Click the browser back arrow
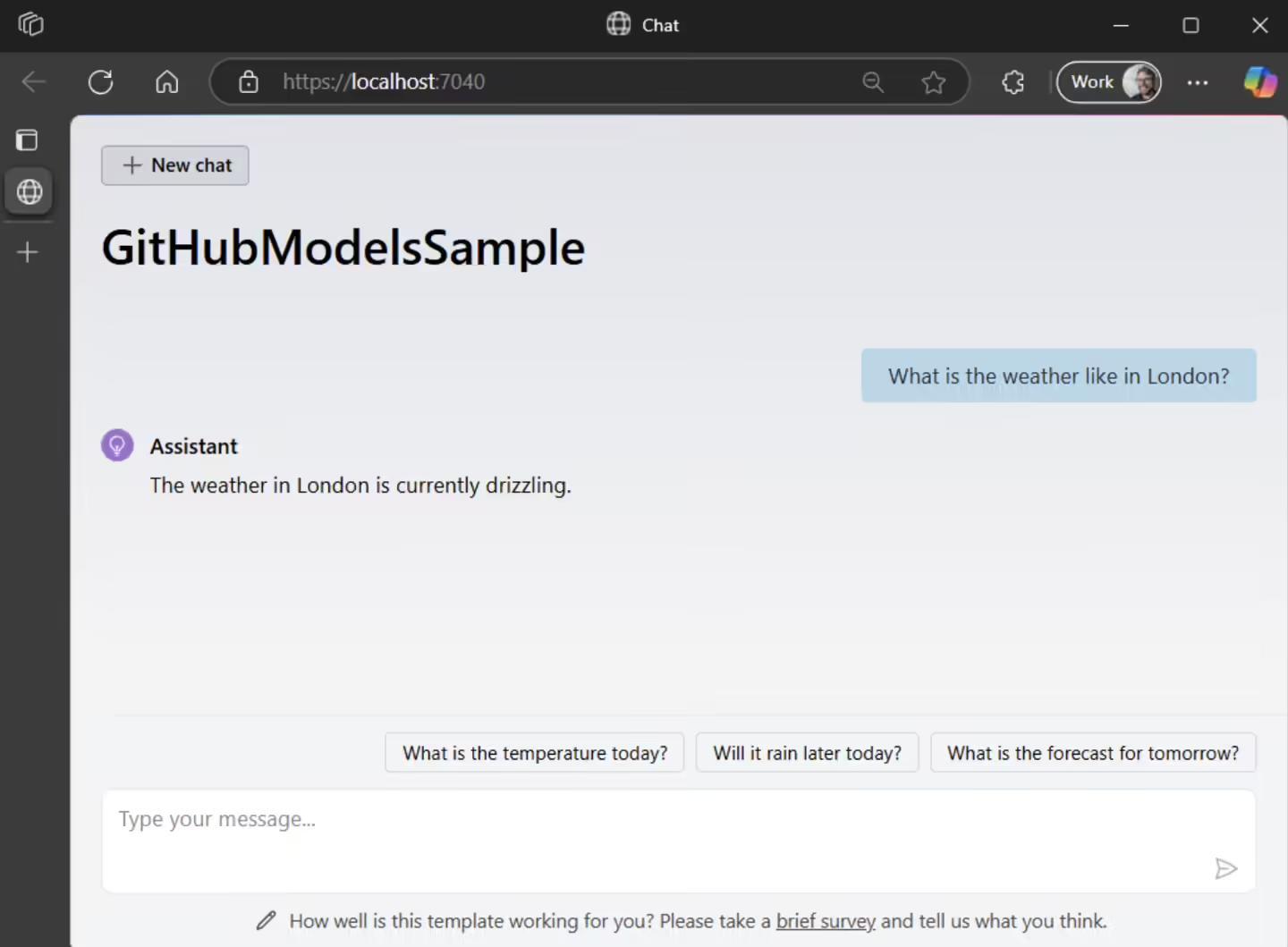Viewport: 1288px width, 947px height. [x=34, y=82]
